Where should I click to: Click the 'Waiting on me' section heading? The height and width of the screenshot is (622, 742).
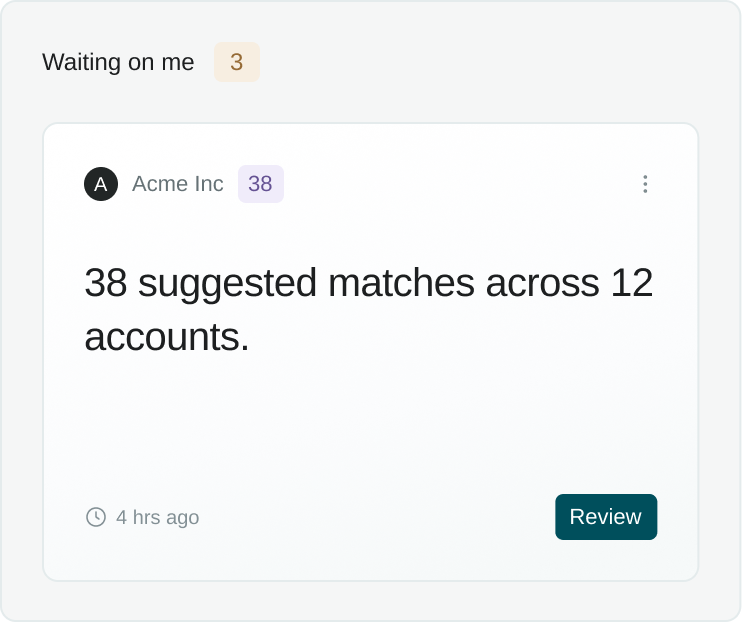(x=118, y=62)
